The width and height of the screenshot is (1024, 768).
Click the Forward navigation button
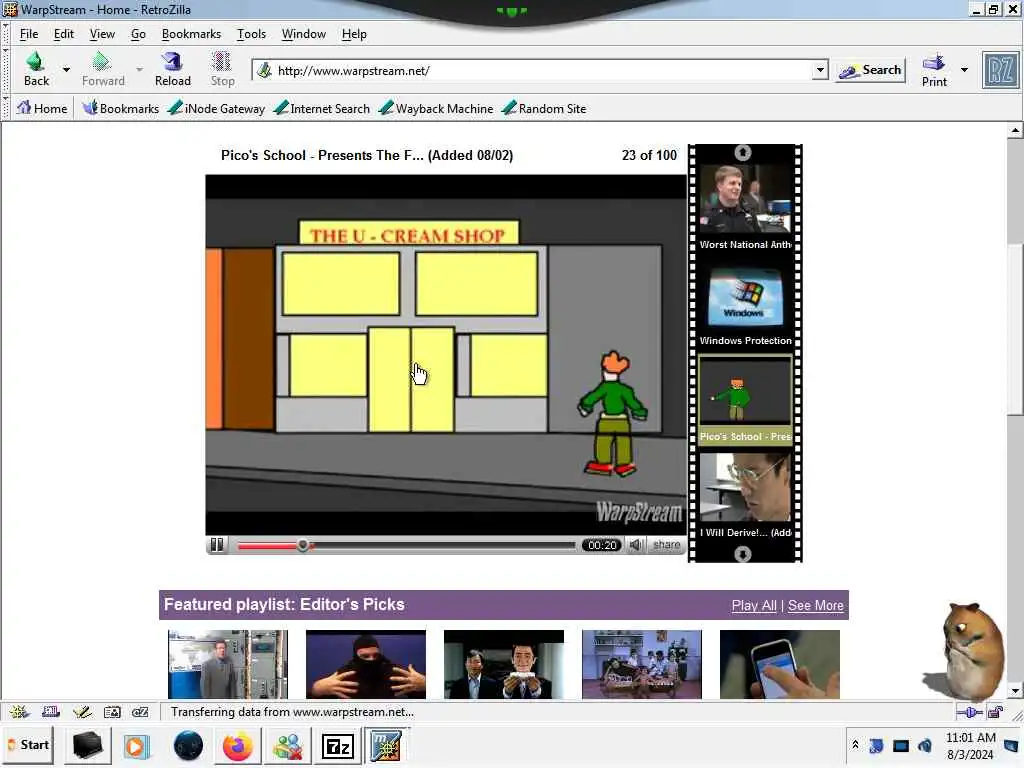point(103,69)
